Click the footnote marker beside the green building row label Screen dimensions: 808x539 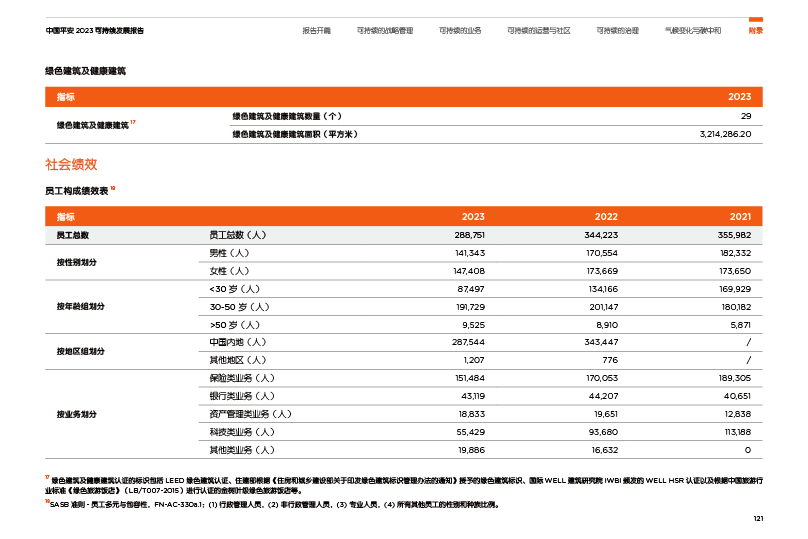point(134,122)
